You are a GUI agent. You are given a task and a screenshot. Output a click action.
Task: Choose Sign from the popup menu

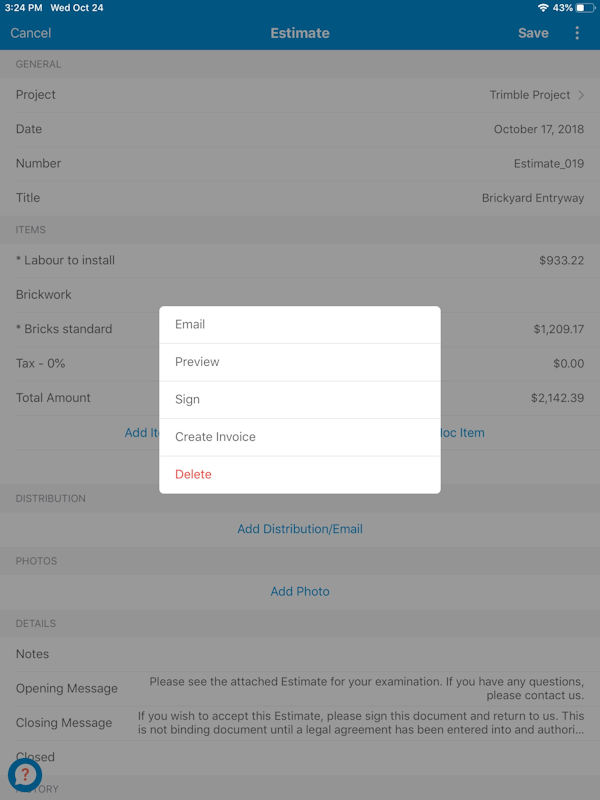(x=300, y=399)
